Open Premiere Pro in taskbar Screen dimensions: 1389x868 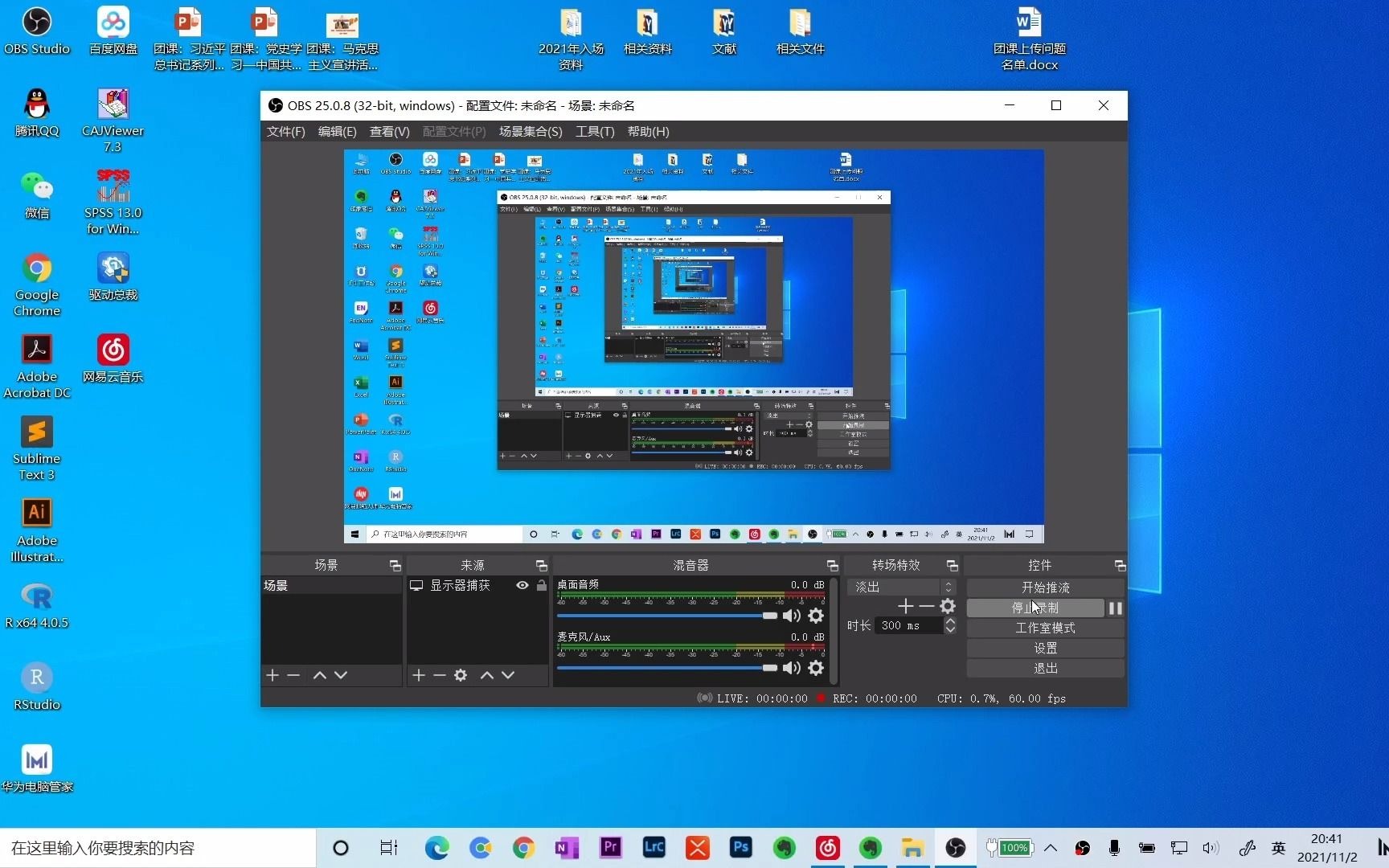(x=611, y=847)
